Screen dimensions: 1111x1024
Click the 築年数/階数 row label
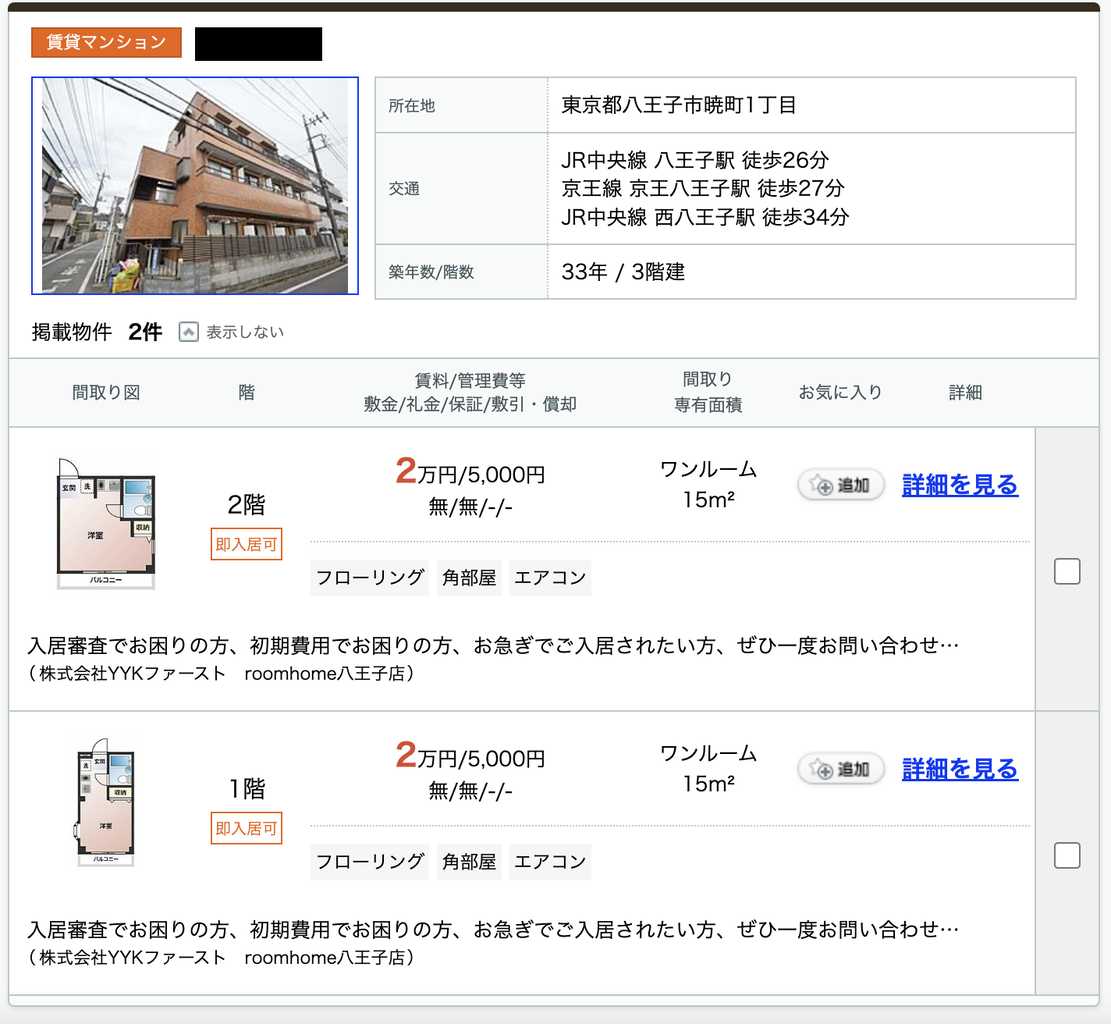tap(431, 272)
